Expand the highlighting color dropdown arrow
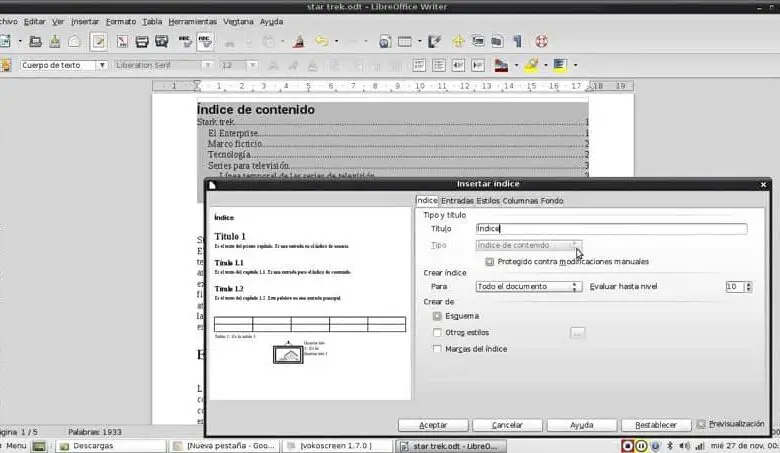Viewport: 780px width, 453px height. pyautogui.click(x=546, y=65)
